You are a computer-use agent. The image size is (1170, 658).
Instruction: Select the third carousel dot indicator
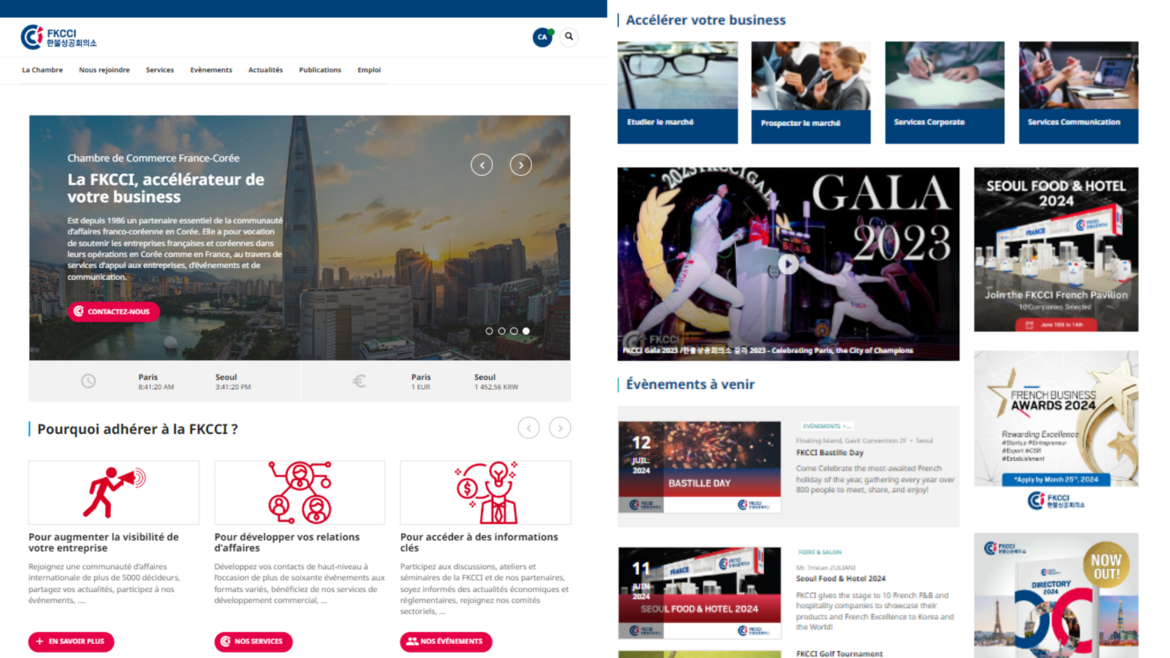tap(514, 331)
